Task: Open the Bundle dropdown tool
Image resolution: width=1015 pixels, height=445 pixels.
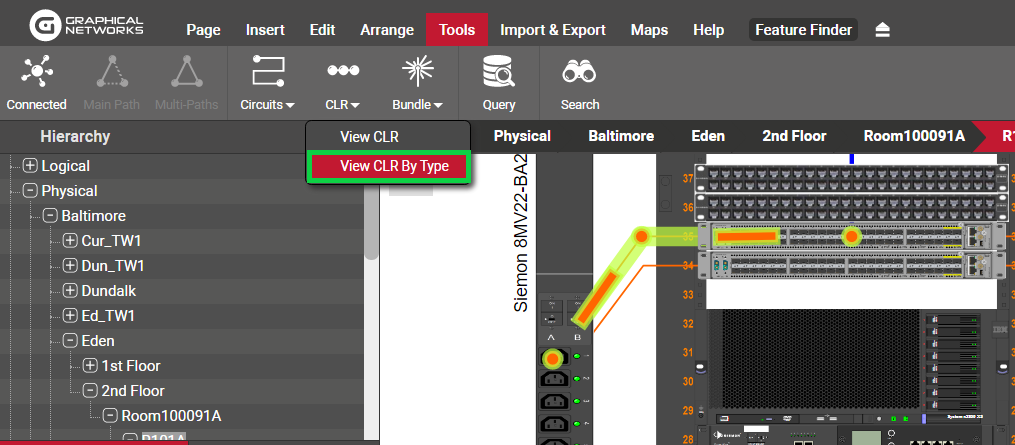Action: tap(417, 82)
